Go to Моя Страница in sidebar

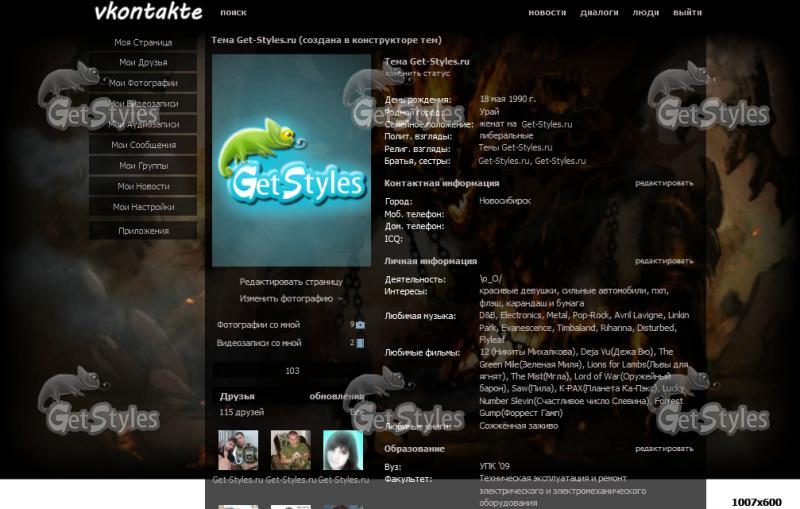[143, 42]
